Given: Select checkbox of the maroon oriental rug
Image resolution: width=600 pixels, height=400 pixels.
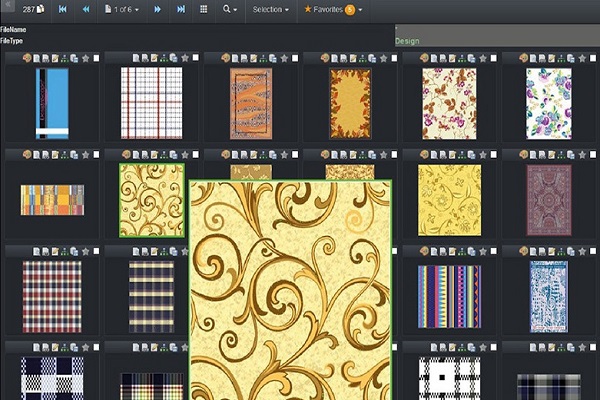Looking at the screenshot, I should pyautogui.click(x=593, y=155).
